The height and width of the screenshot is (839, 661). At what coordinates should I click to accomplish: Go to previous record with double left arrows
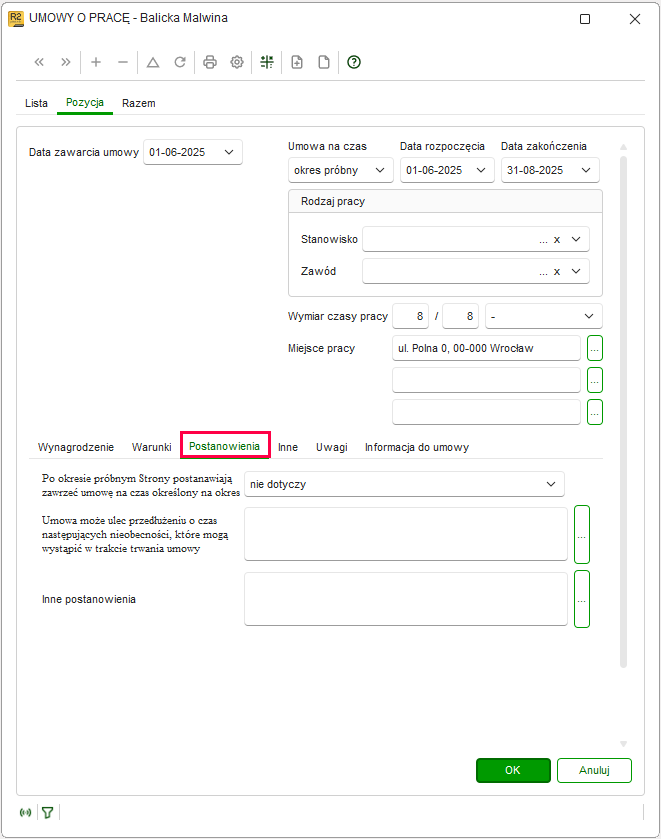tap(39, 62)
